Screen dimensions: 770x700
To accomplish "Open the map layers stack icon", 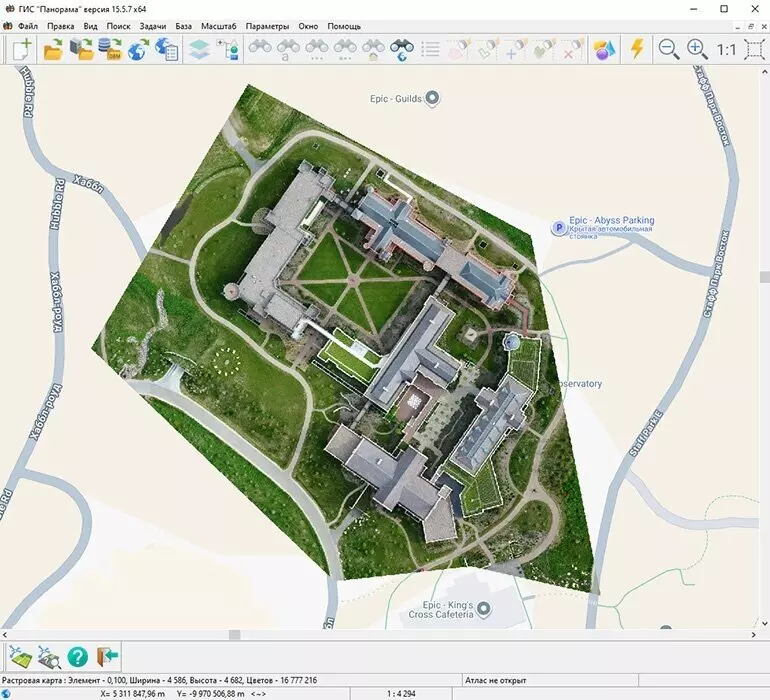I will point(199,50).
